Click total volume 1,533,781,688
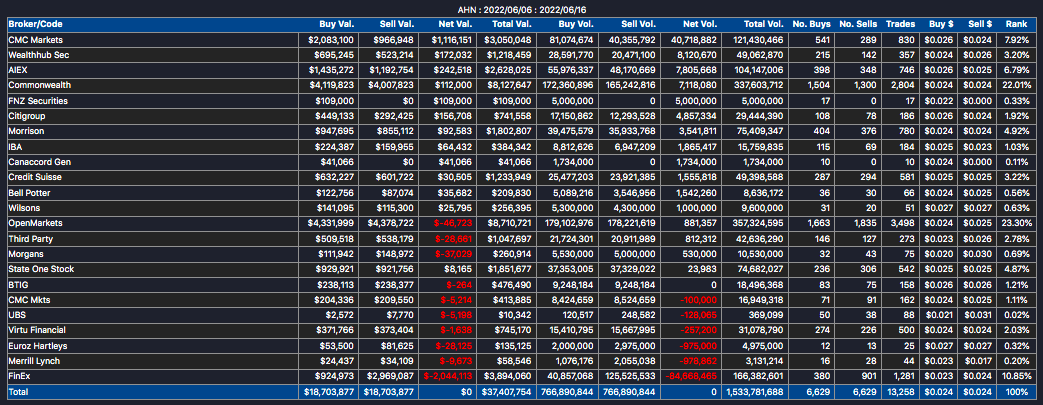 coord(754,392)
